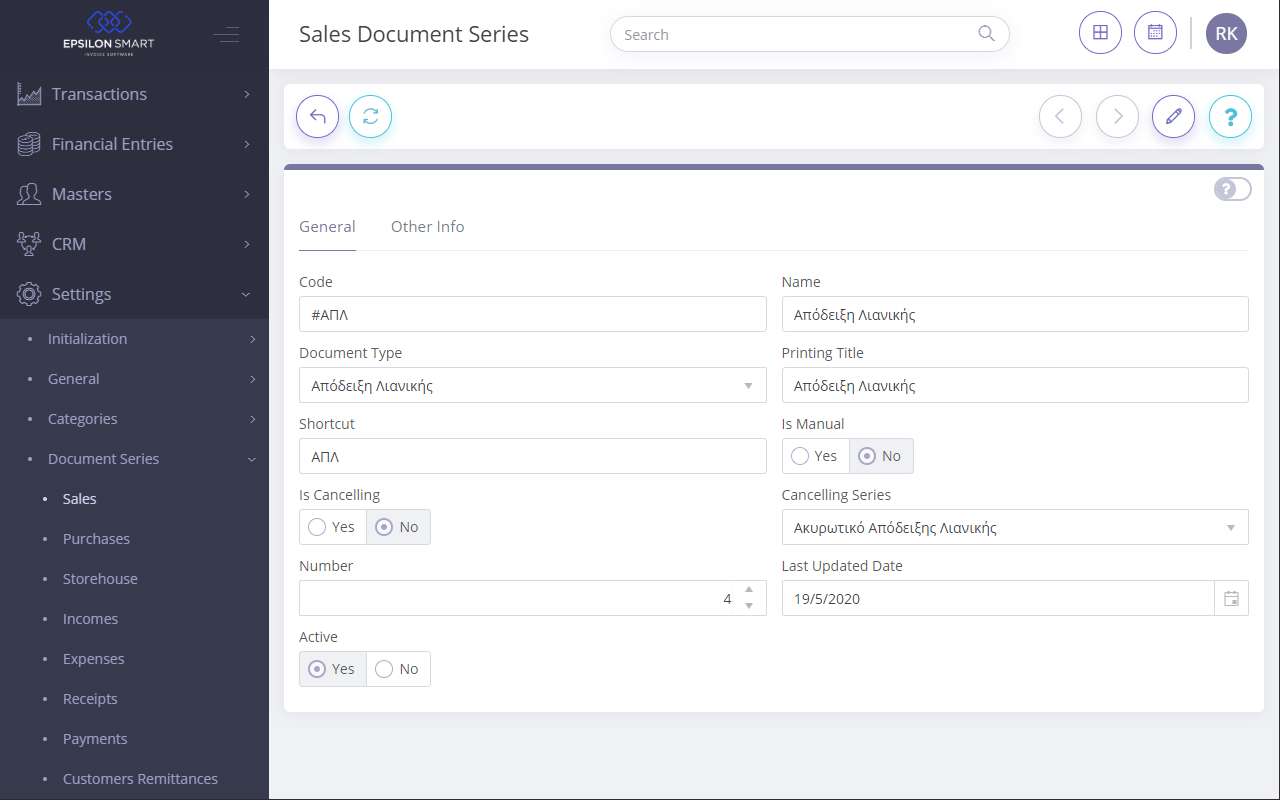This screenshot has height=800, width=1280.
Task: Open the Customers Remittances page
Action: pos(140,778)
